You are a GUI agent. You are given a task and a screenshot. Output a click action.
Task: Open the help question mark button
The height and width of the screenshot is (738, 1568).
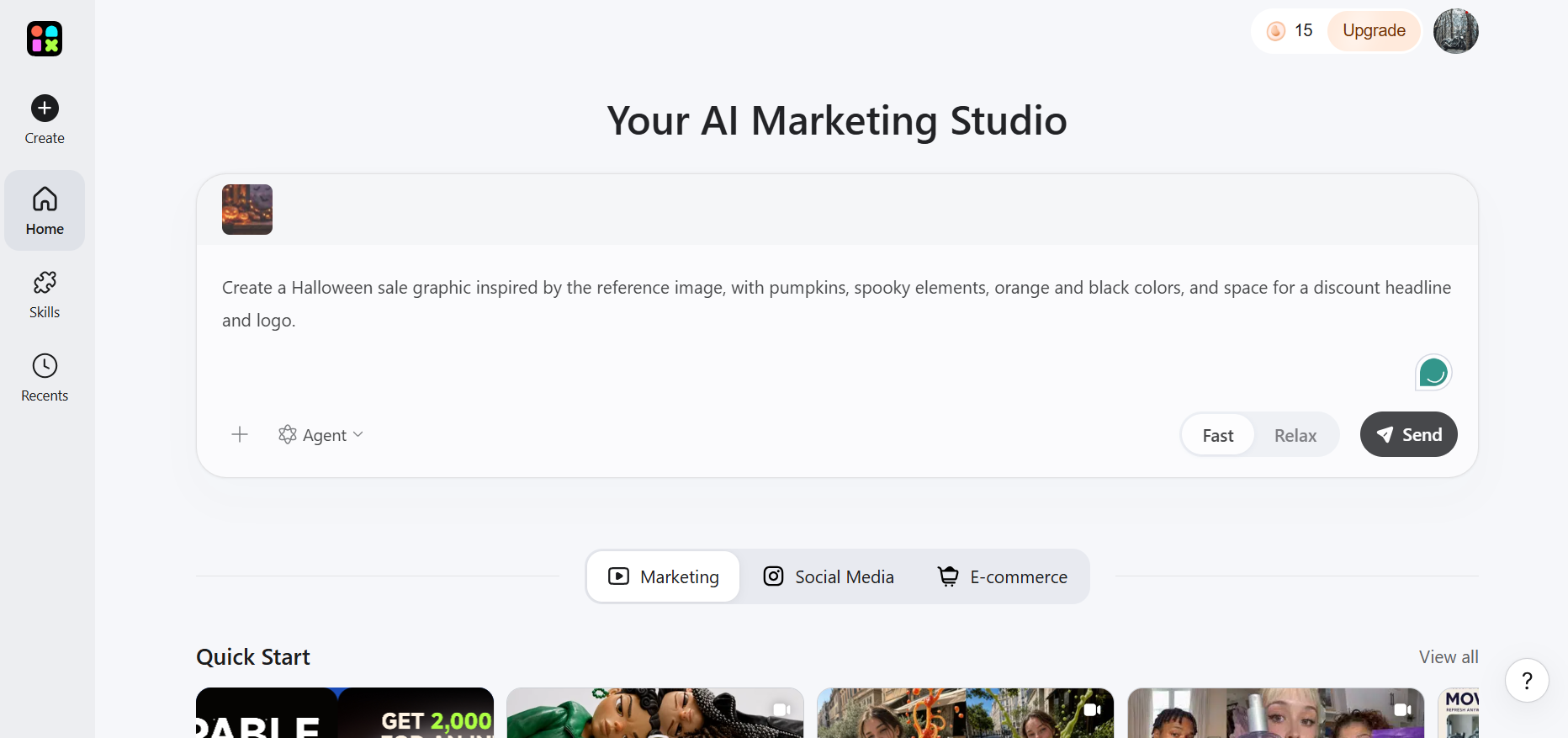[1527, 680]
